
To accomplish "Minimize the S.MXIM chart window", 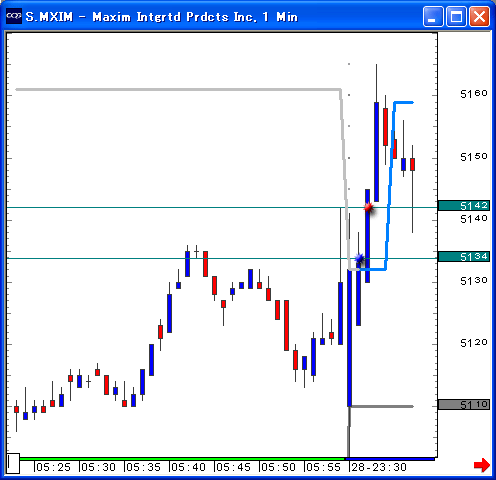I will (x=433, y=16).
